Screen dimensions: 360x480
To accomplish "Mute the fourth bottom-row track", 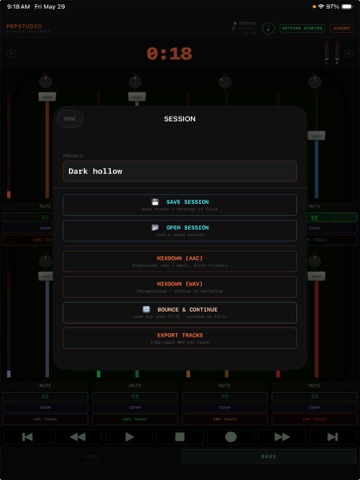I will pos(314,386).
